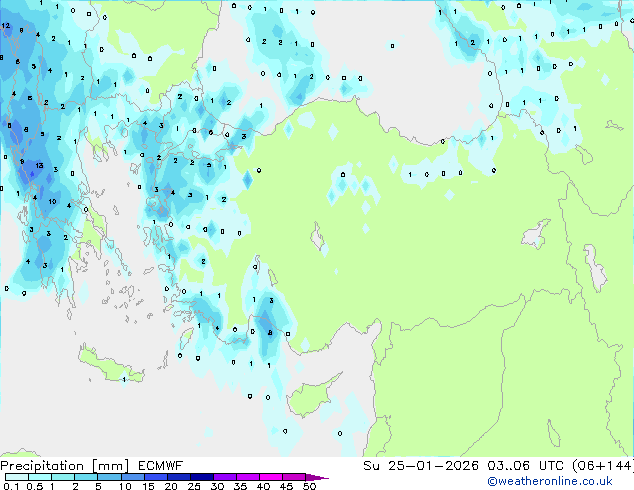
Task: Click the 10 mm map value below the 13
Action: 53,201
